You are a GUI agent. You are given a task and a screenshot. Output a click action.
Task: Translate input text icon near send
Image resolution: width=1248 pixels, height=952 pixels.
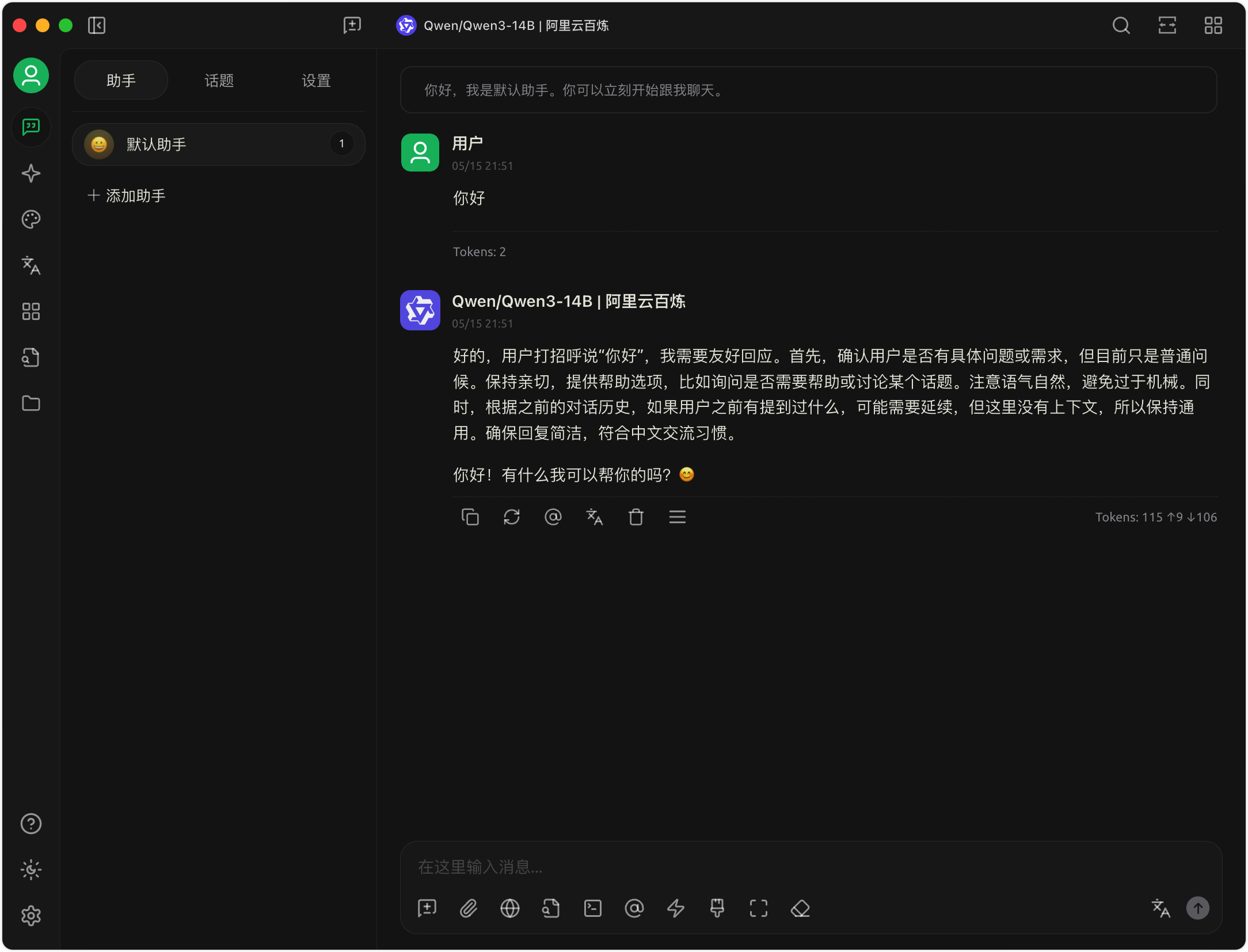pos(1161,908)
